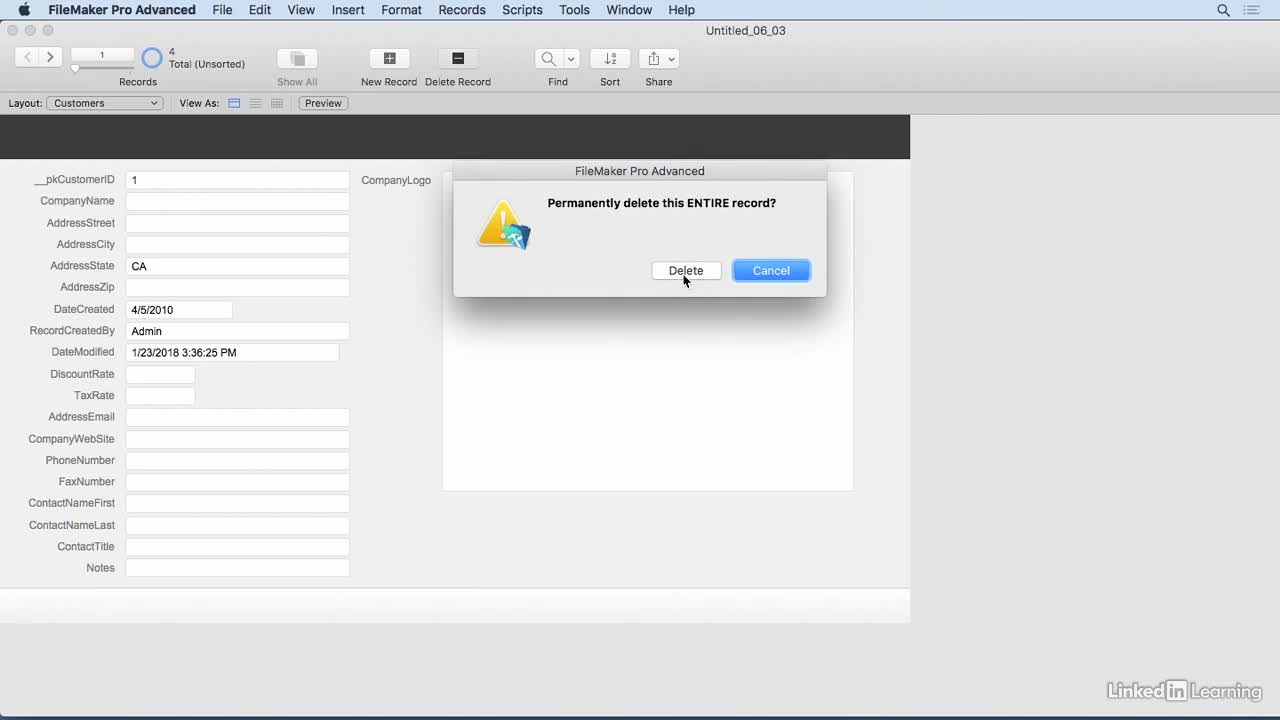This screenshot has width=1280, height=720.
Task: Click the AddressState field containing CA
Action: tap(237, 266)
